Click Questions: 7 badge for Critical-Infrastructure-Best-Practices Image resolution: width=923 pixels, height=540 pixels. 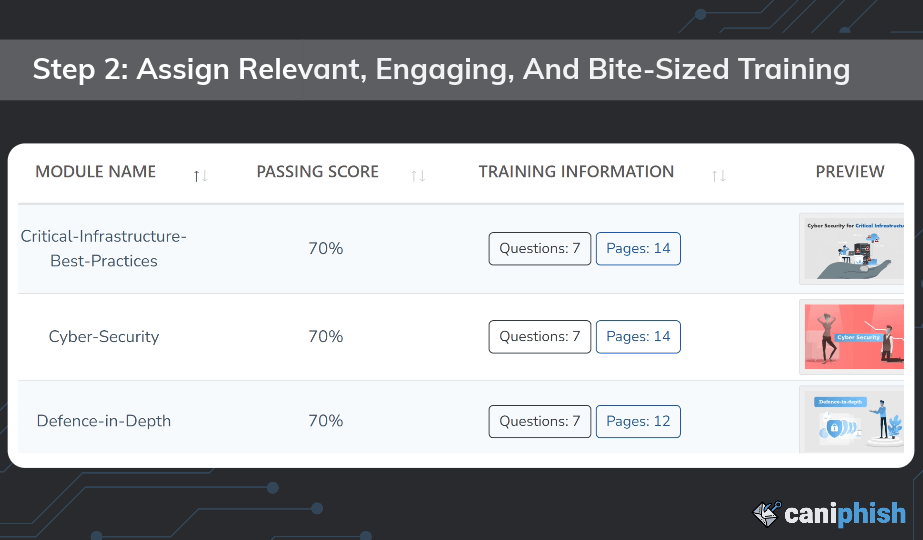coord(540,249)
